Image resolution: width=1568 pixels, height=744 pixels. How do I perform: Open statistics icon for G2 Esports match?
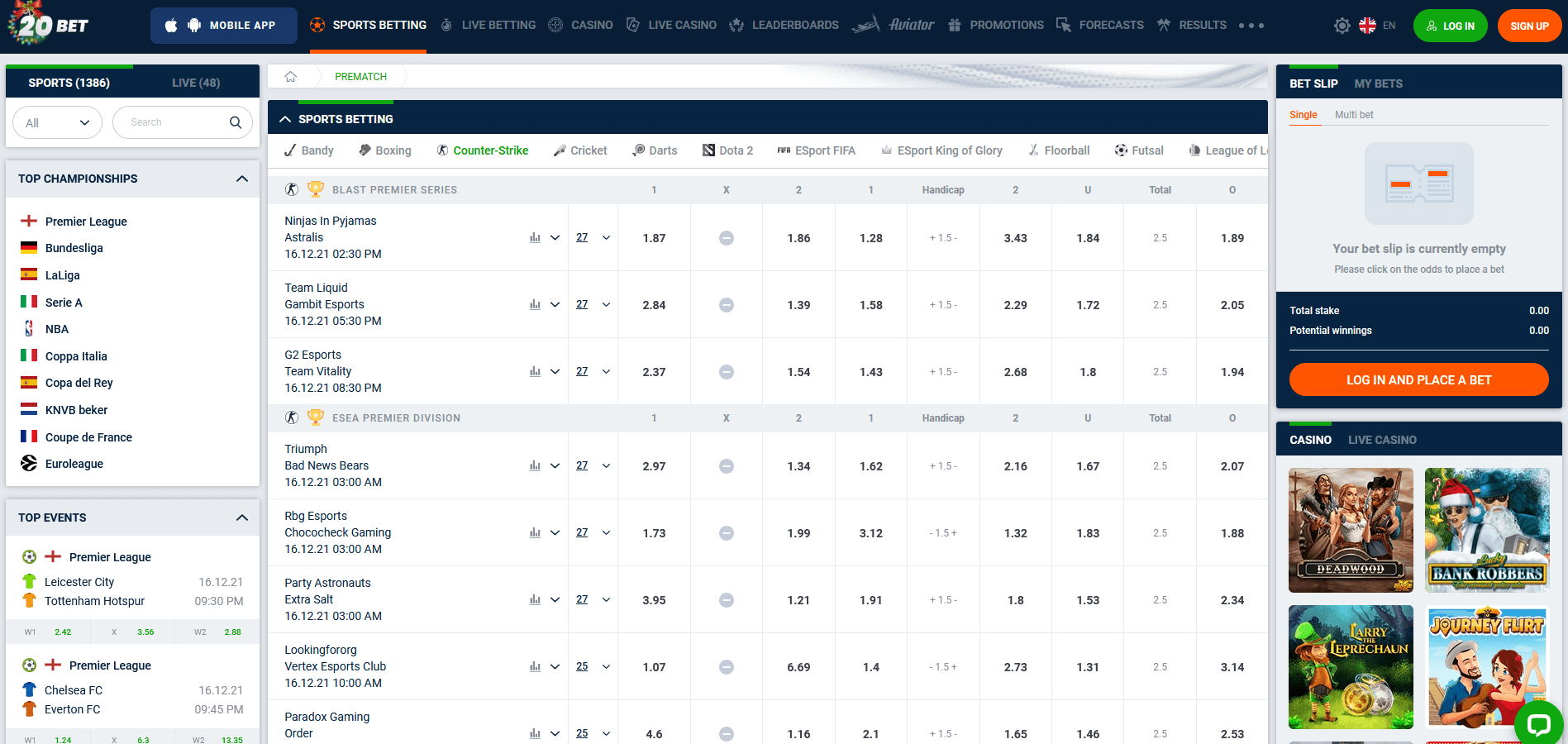pos(535,372)
